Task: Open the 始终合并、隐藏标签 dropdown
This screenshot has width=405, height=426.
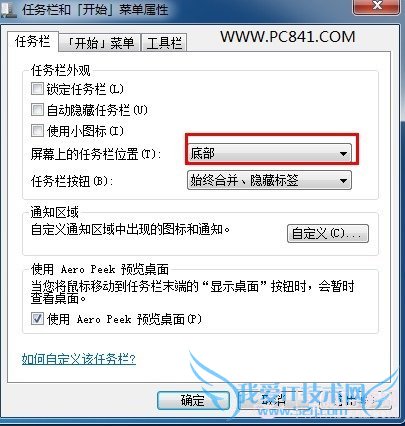Action: pyautogui.click(x=269, y=180)
